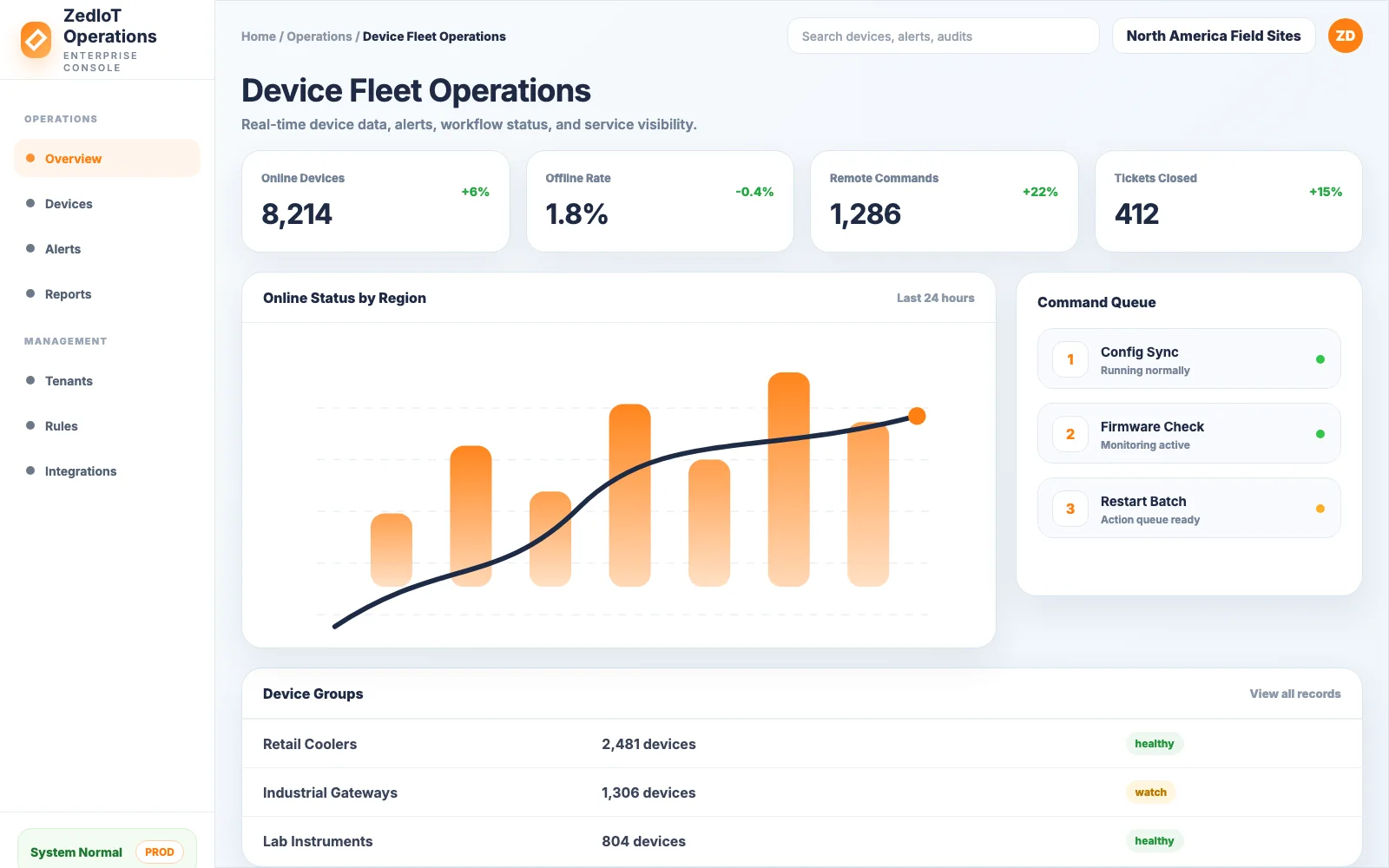1389x868 pixels.
Task: Click the +6% change indicator
Action: tap(475, 192)
